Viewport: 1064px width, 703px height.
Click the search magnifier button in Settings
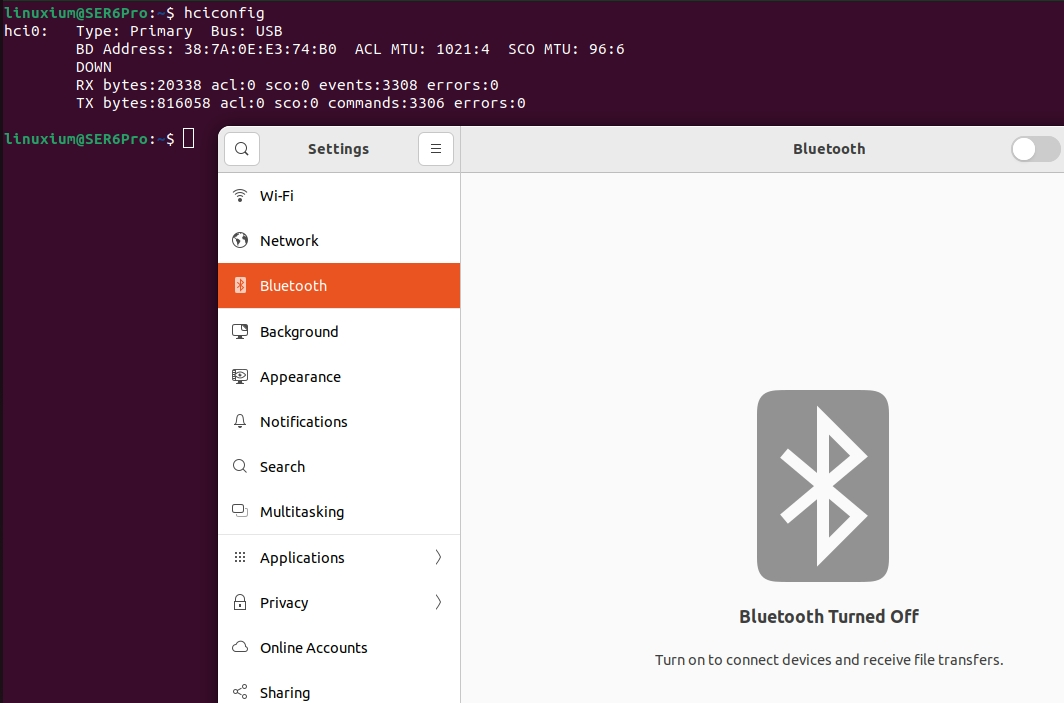242,149
